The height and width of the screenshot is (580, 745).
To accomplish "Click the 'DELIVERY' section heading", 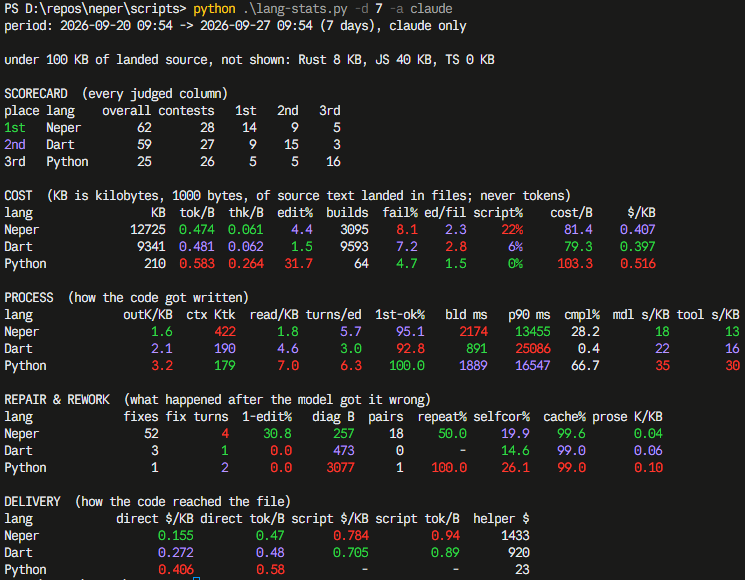I will point(32,502).
